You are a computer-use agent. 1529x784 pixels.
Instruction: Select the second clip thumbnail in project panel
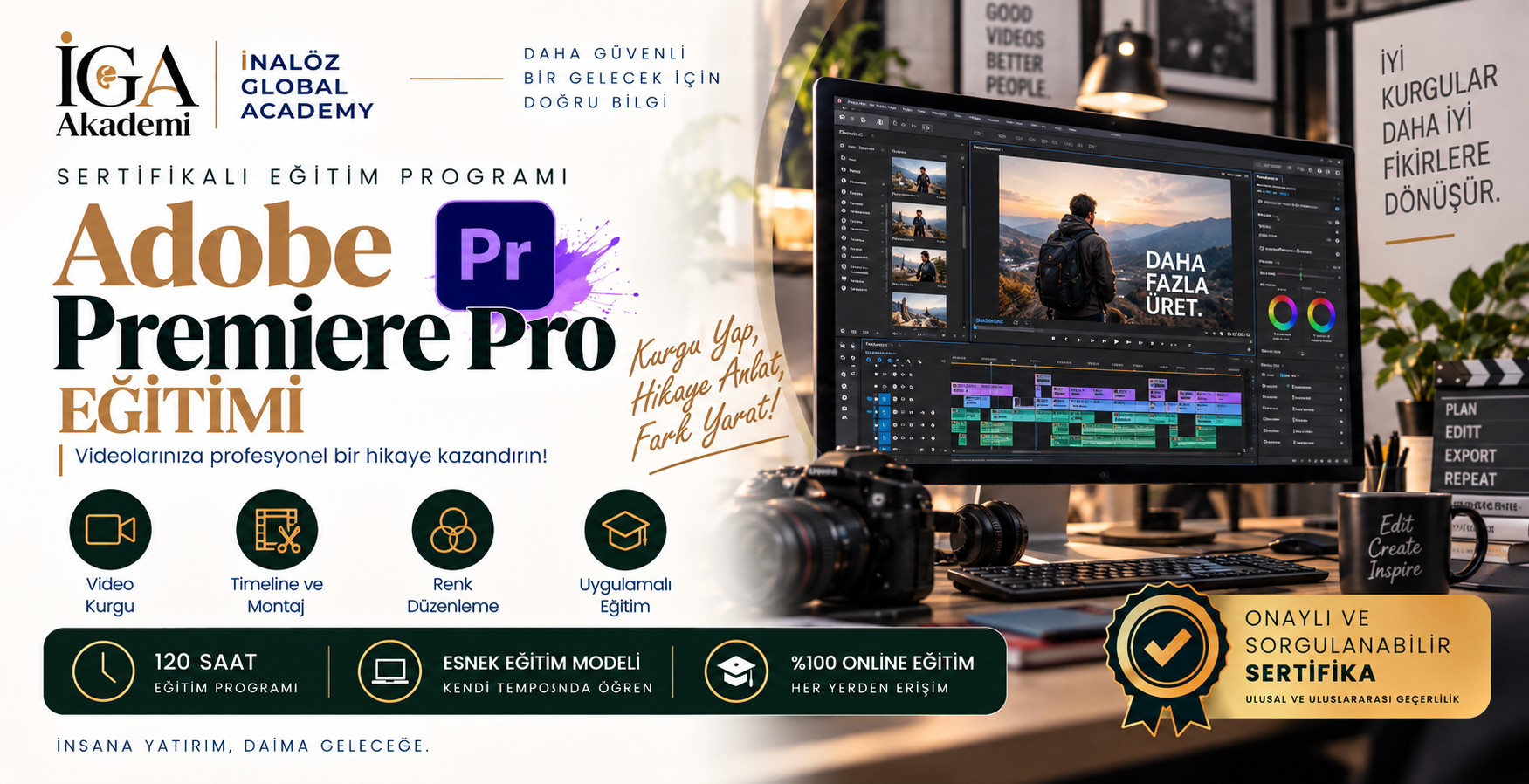[919, 221]
